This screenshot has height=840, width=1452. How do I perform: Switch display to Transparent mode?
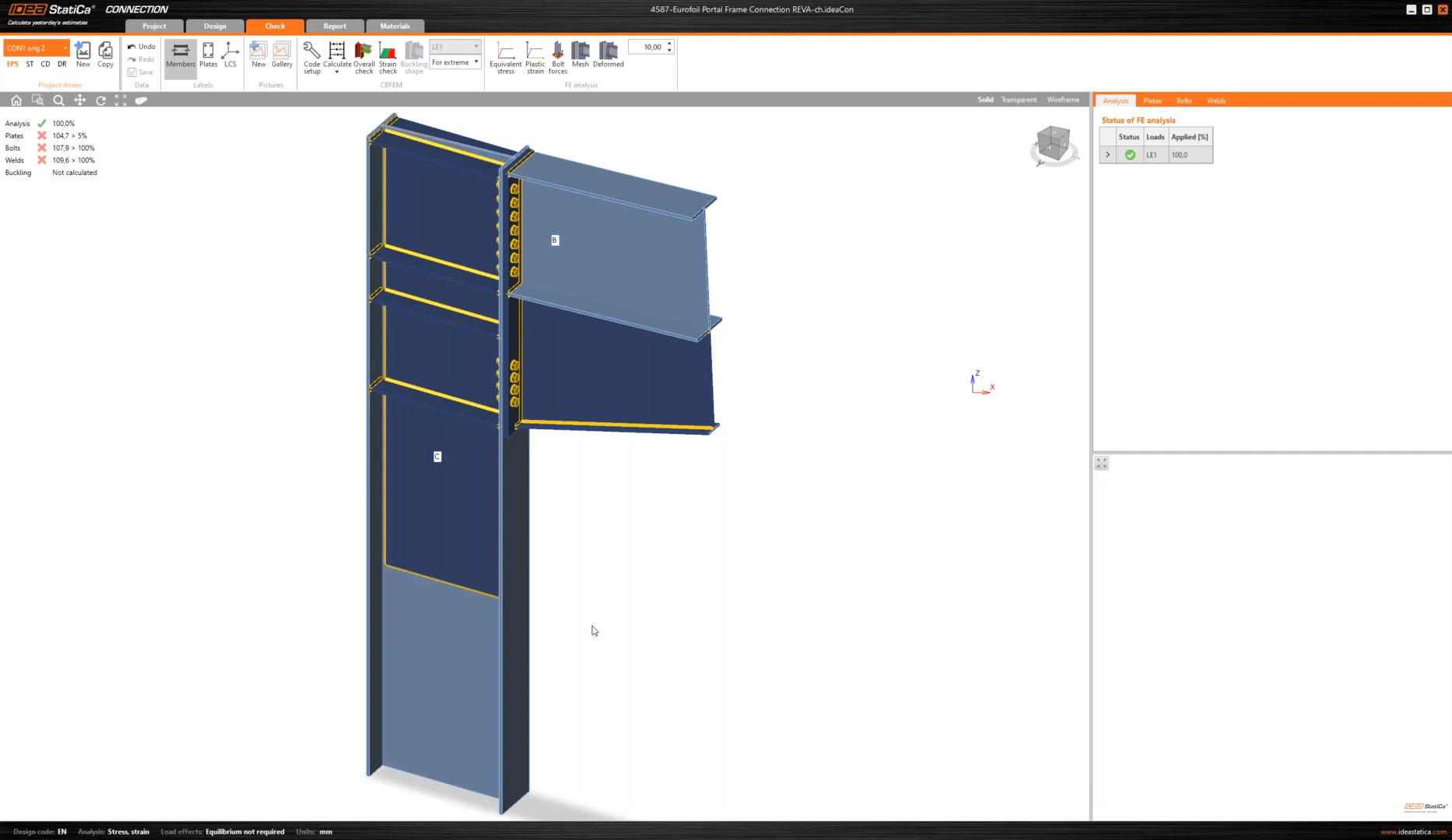tap(1019, 100)
